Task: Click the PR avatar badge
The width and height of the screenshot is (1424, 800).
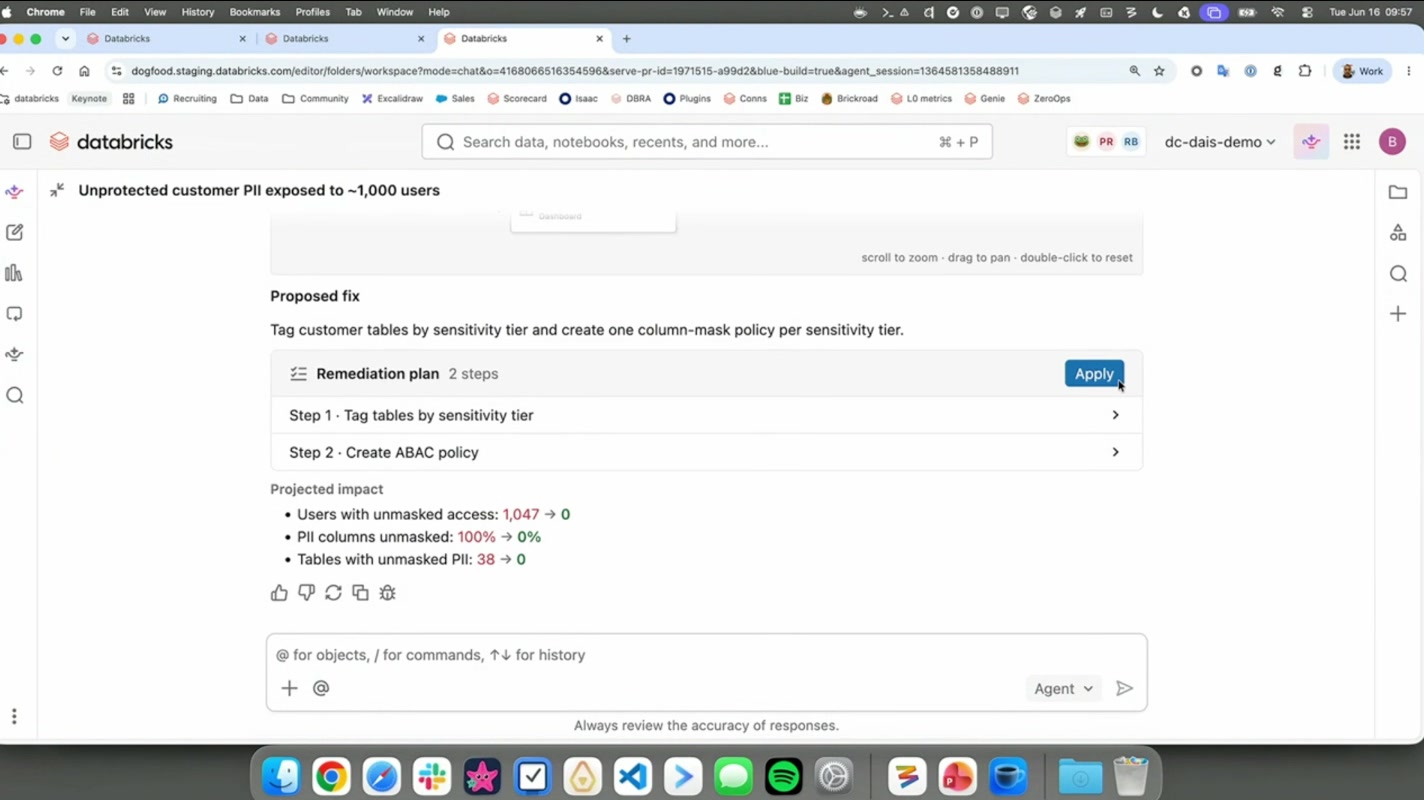Action: [x=1106, y=142]
